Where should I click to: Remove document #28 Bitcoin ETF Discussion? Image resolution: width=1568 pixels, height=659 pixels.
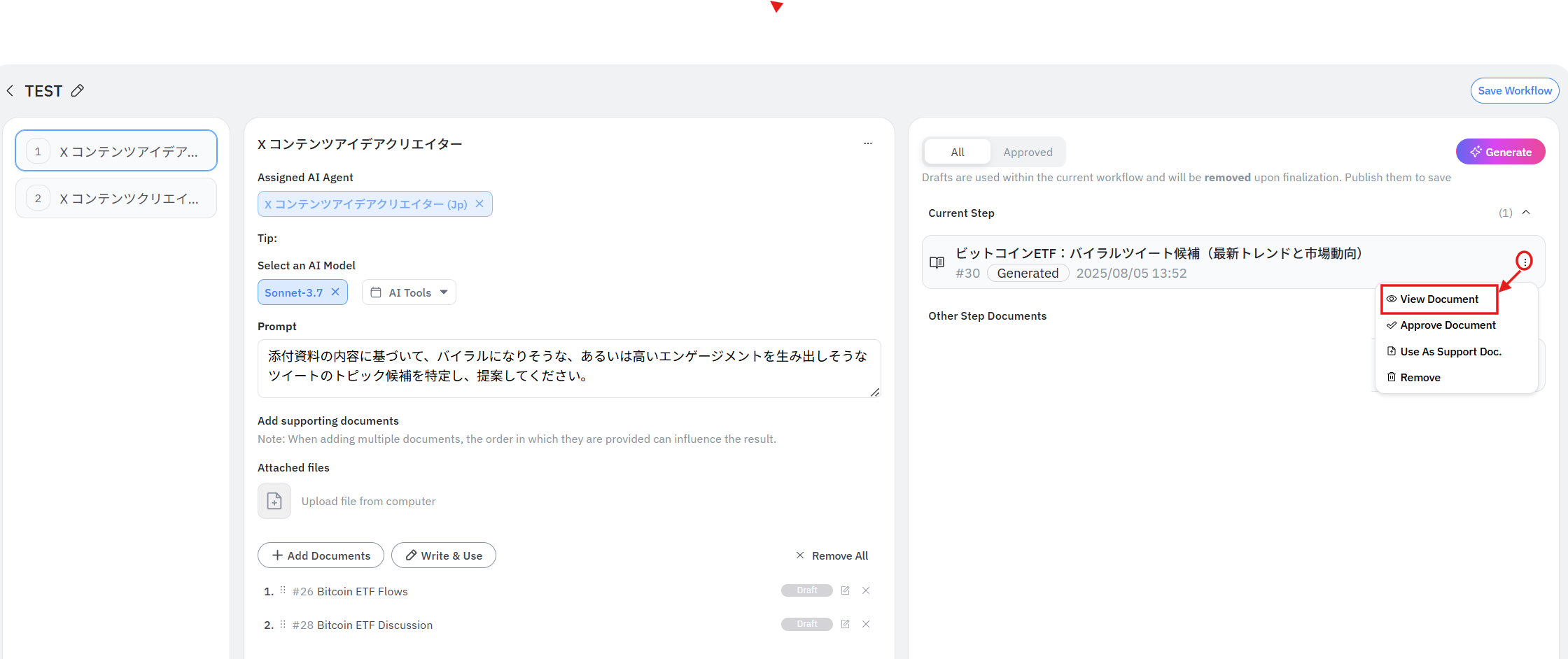[x=866, y=624]
